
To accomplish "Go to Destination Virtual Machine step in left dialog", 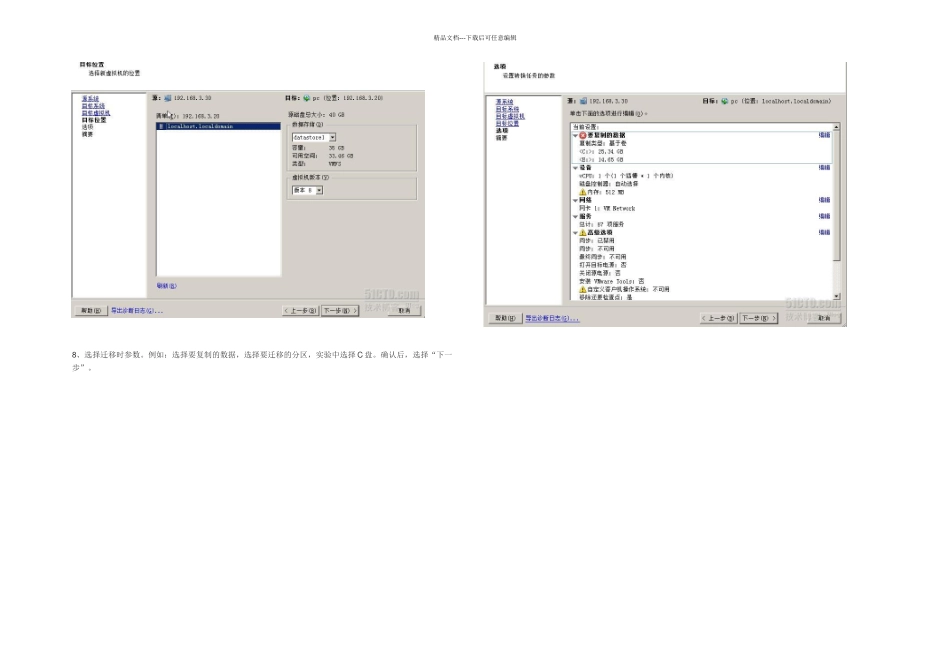I will [x=96, y=113].
